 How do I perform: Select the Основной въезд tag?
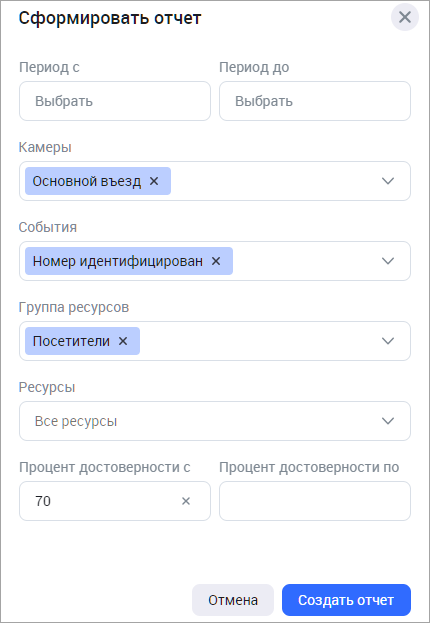pos(87,181)
